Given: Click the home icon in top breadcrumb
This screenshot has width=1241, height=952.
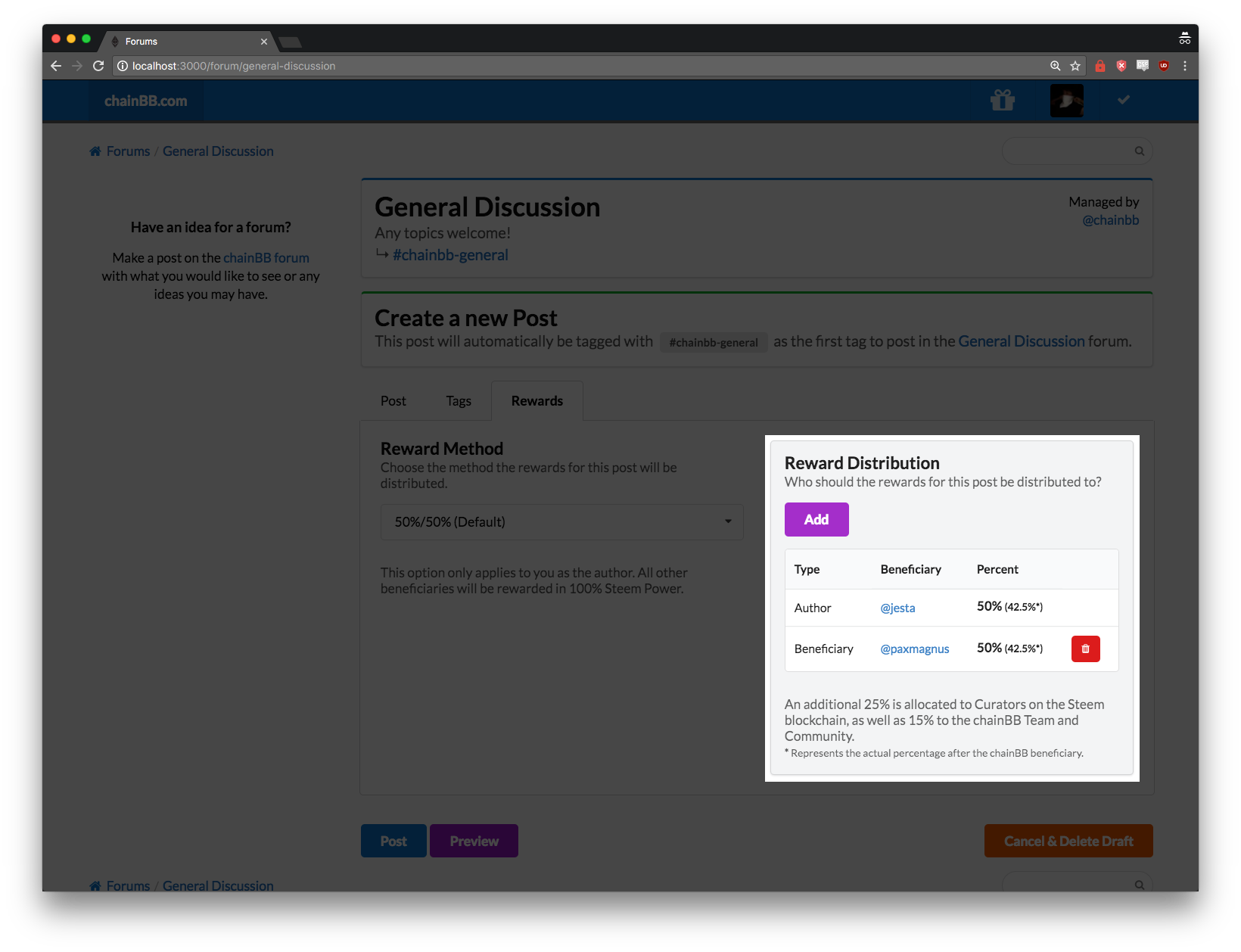Looking at the screenshot, I should (95, 151).
